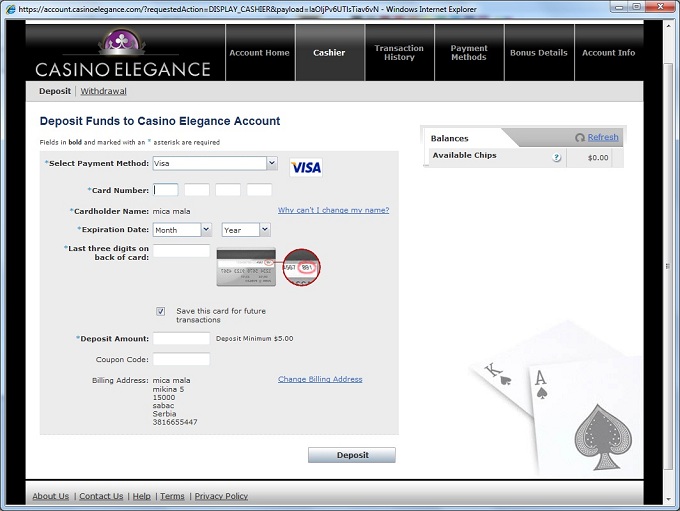Click the Withdrawal link
This screenshot has height=511, width=680.
(103, 91)
